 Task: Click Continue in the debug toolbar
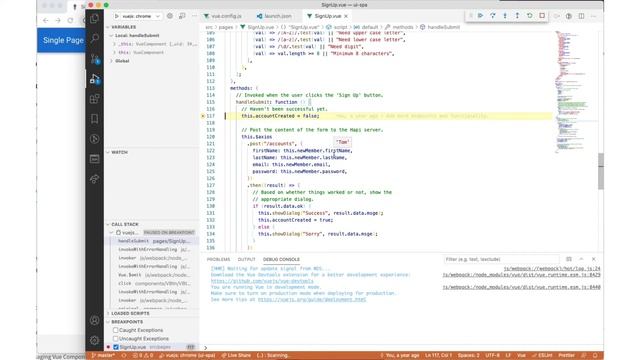480,16
